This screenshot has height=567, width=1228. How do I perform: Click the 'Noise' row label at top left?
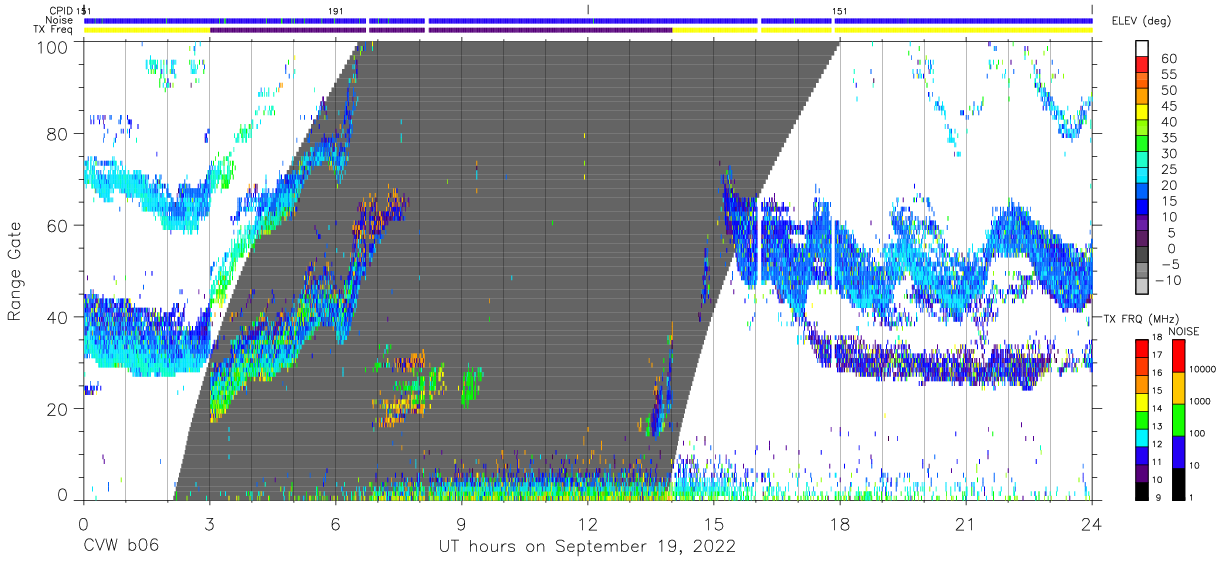[x=61, y=20]
